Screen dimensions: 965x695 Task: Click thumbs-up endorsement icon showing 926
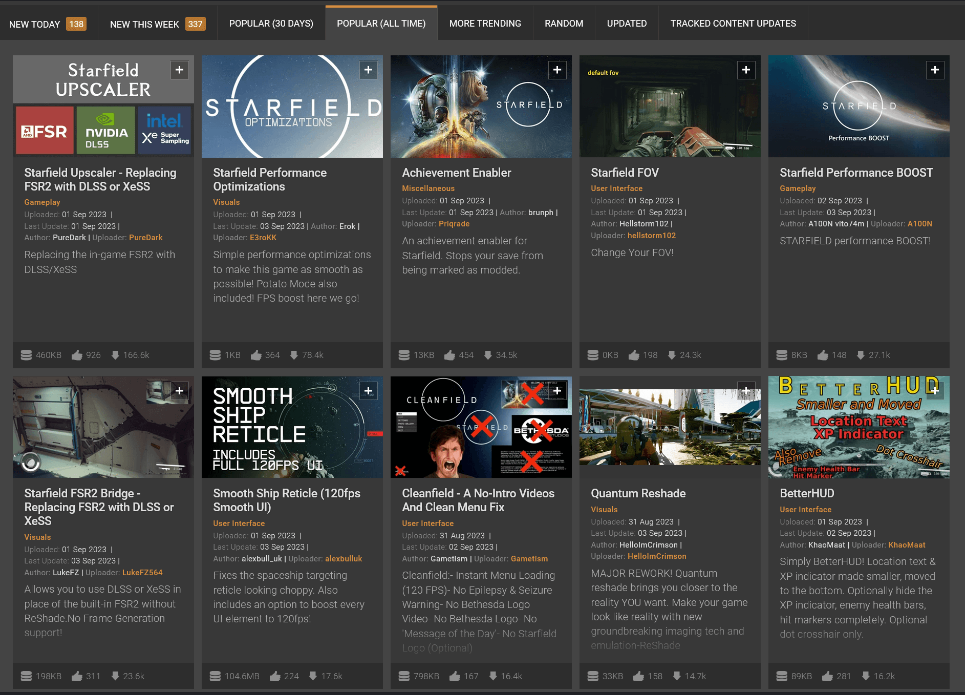click(x=77, y=355)
